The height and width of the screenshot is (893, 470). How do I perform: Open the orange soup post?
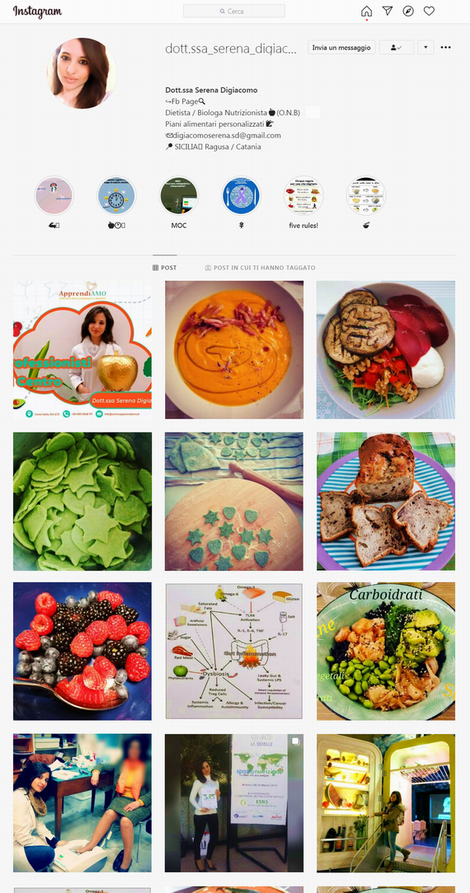point(234,350)
